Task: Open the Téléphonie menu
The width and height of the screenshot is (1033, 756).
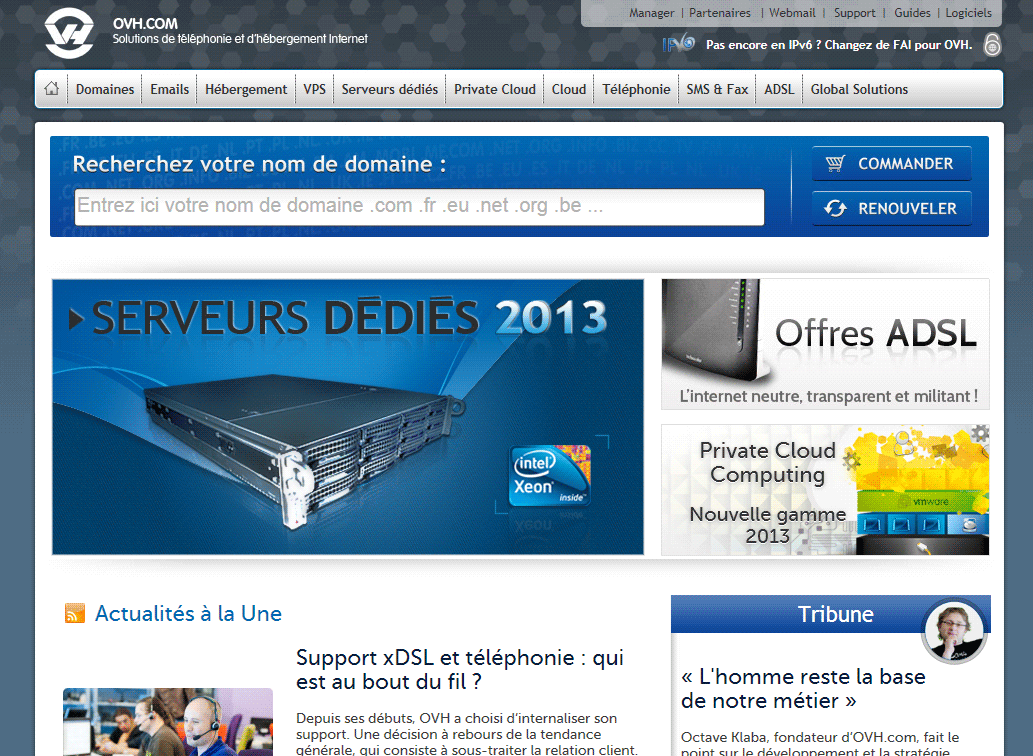Action: (x=636, y=89)
